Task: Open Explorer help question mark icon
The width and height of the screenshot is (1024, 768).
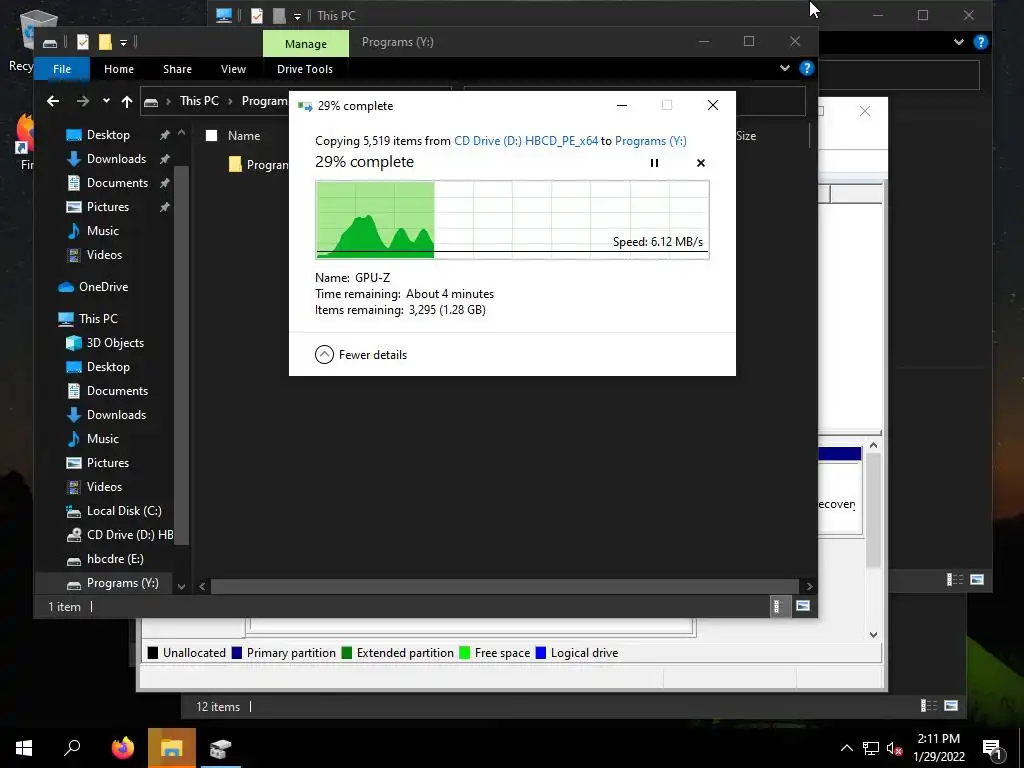Action: pyautogui.click(x=807, y=68)
